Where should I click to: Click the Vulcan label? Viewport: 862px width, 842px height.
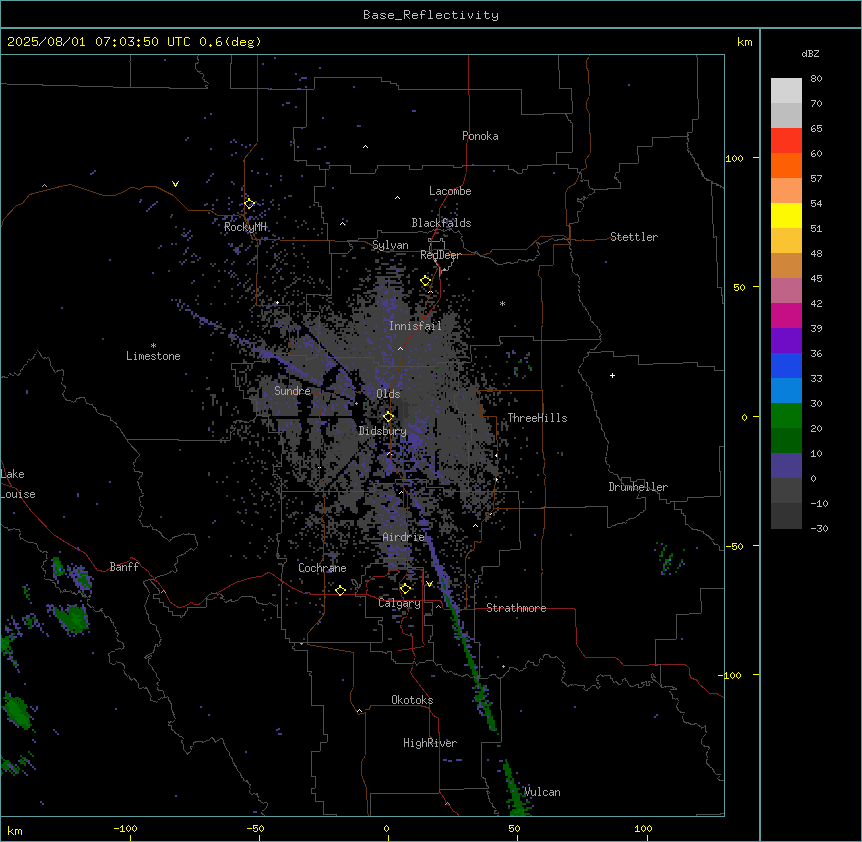point(542,792)
